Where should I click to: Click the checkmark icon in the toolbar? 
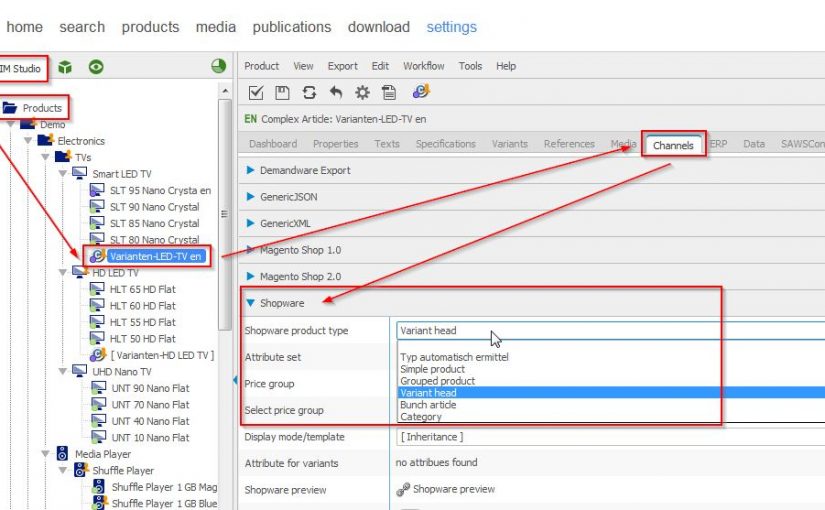pos(256,92)
